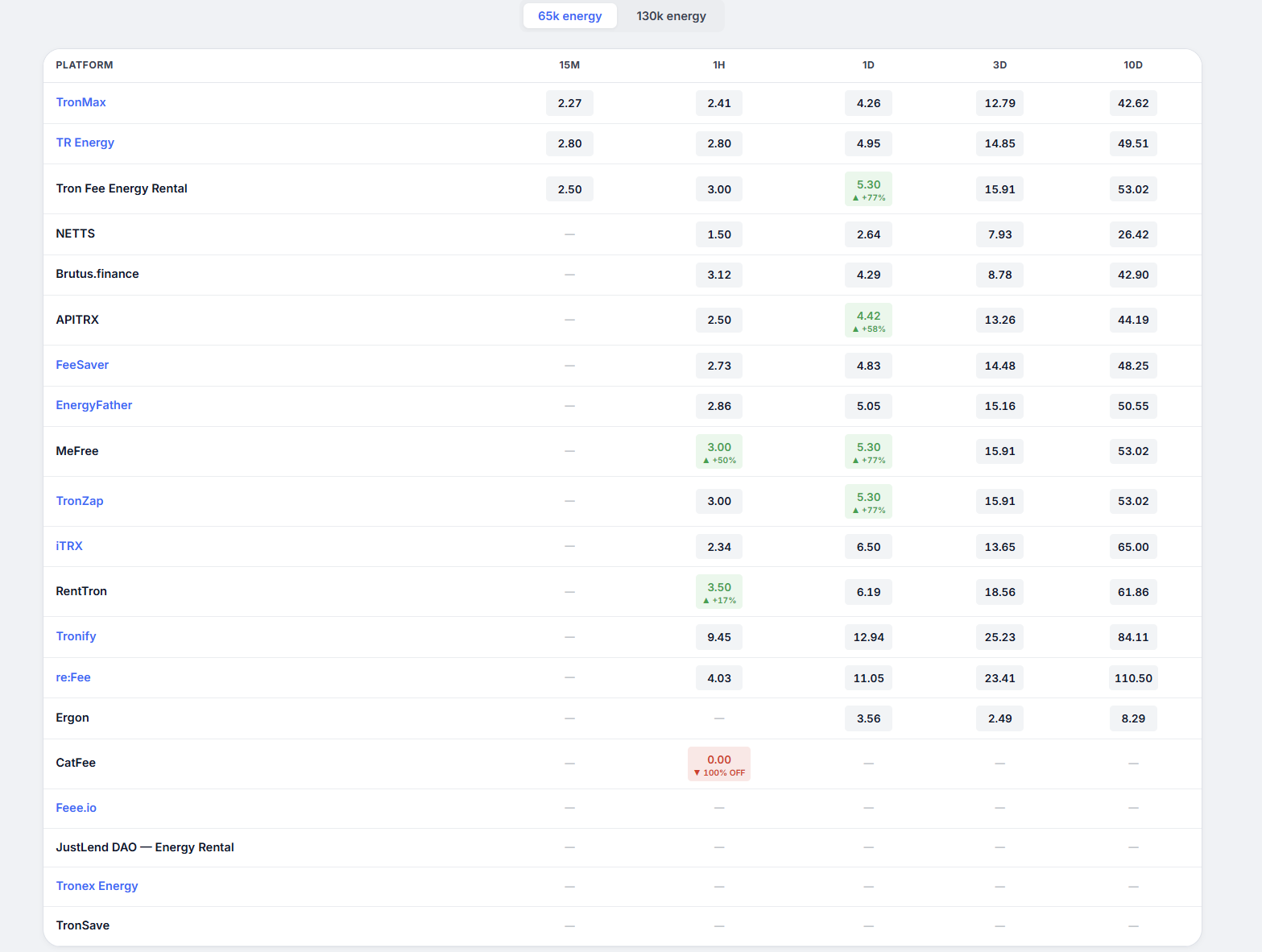Image resolution: width=1262 pixels, height=952 pixels.
Task: Select iTRX 10D price 65.00
Action: tap(1133, 547)
